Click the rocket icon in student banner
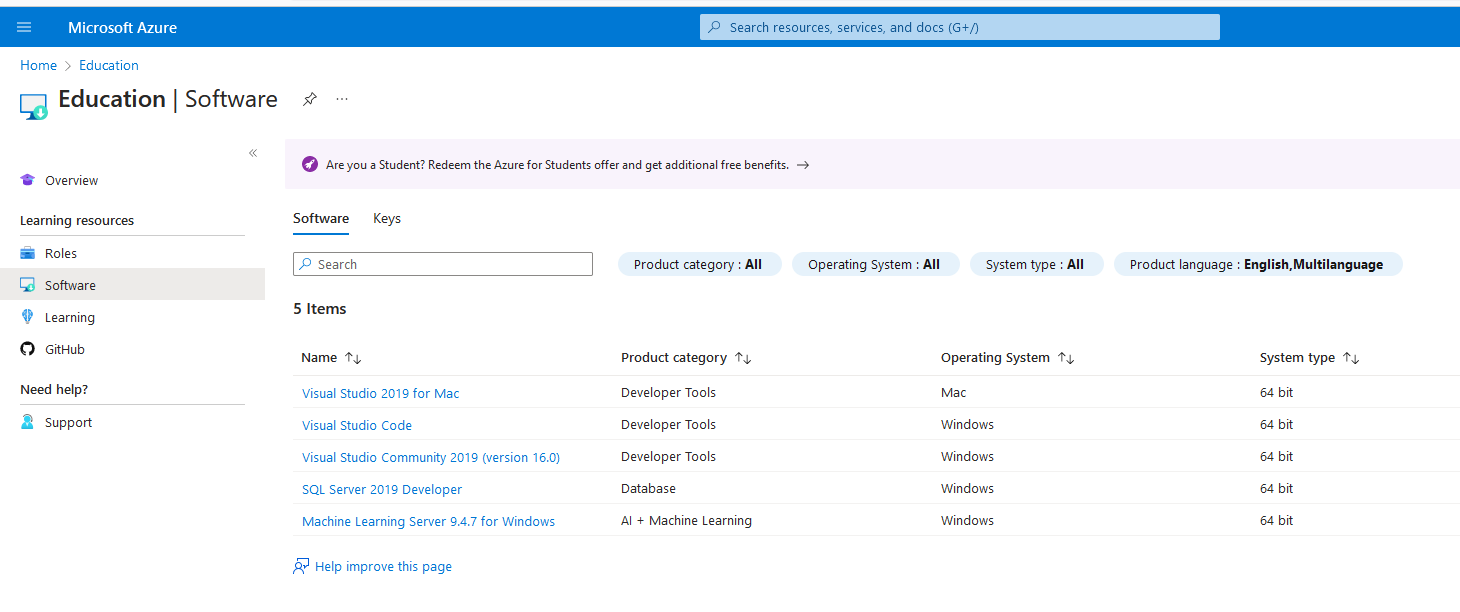This screenshot has width=1460, height=612. (310, 165)
